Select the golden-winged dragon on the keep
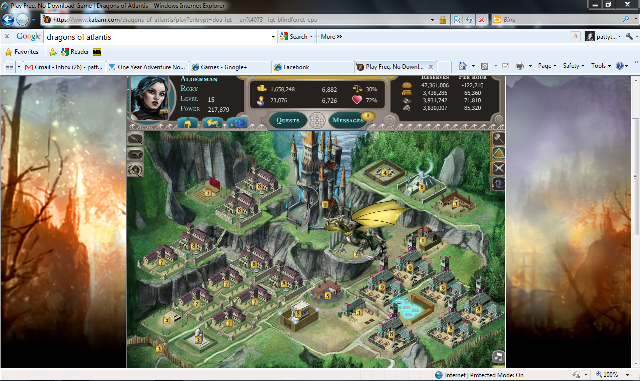640x381 pixels. pos(363,229)
